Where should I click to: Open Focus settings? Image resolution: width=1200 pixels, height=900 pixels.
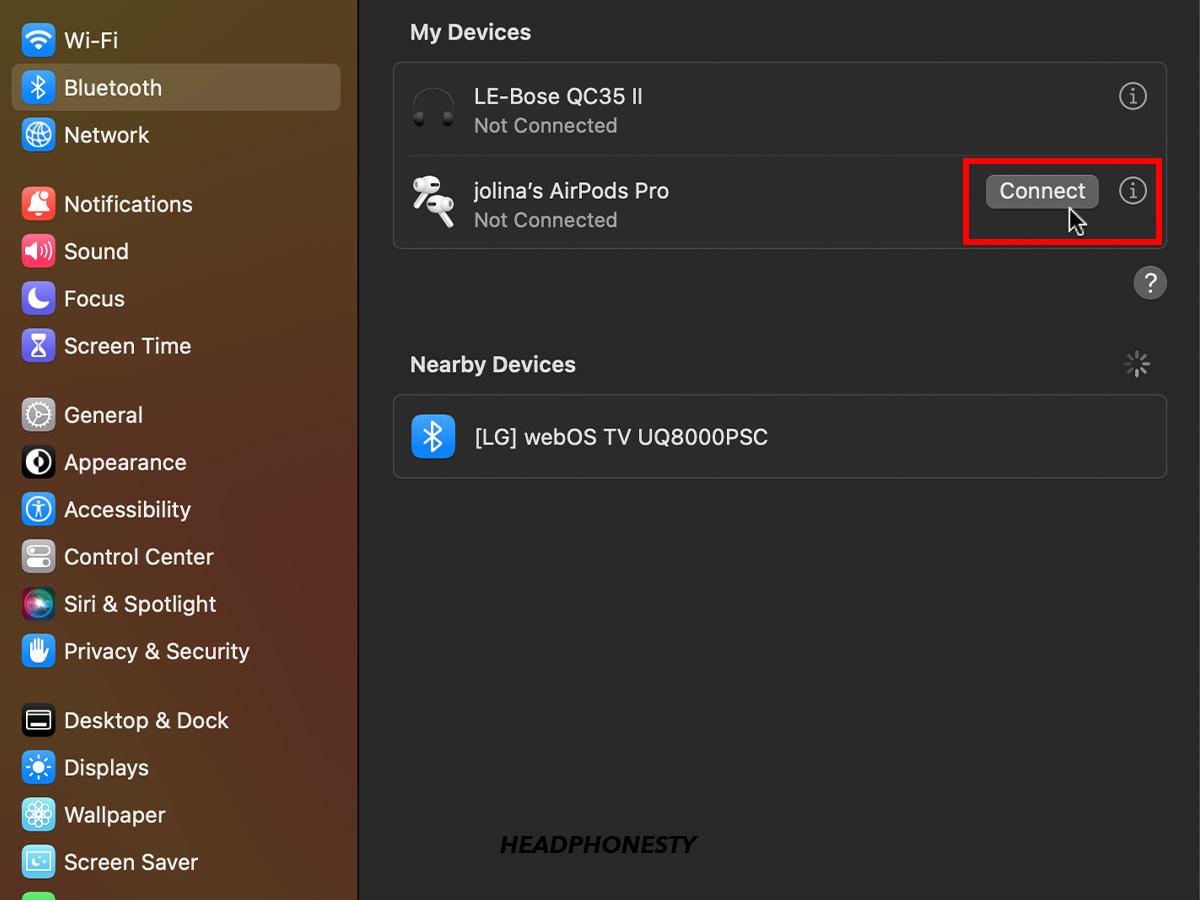pyautogui.click(x=94, y=299)
